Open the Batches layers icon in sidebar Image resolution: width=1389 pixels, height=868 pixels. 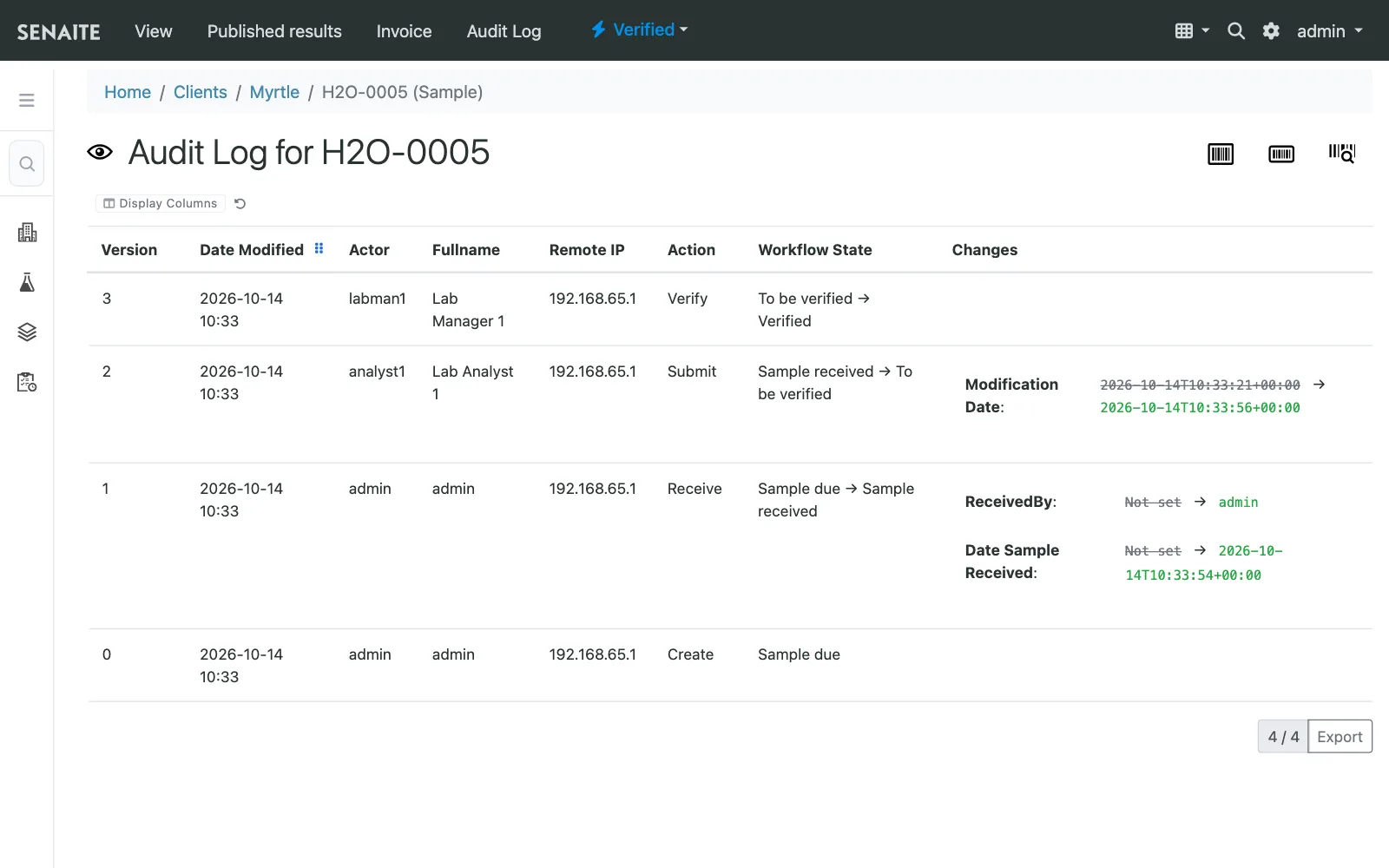[x=27, y=332]
